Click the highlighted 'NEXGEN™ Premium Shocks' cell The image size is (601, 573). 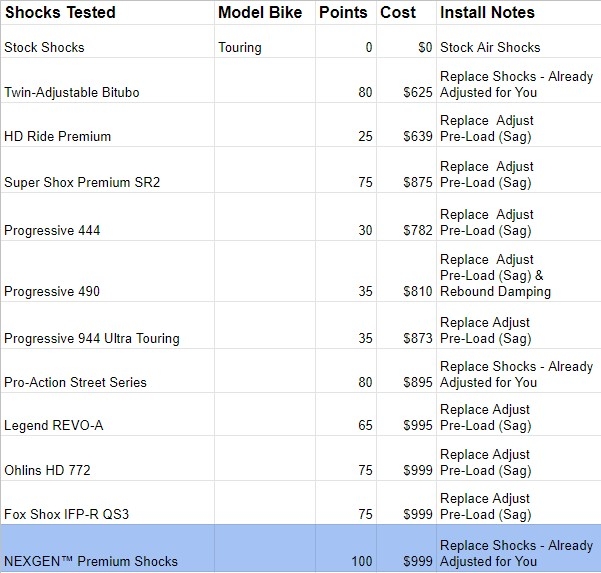tap(107, 548)
